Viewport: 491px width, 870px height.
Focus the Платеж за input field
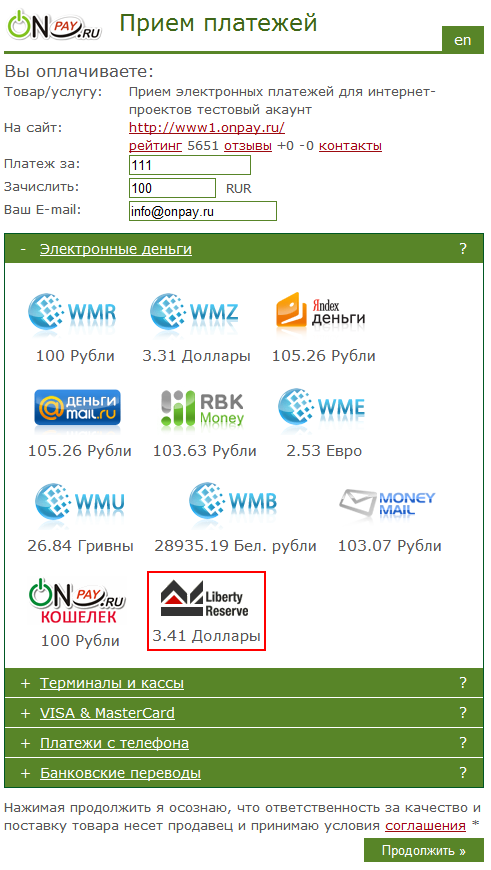190,165
